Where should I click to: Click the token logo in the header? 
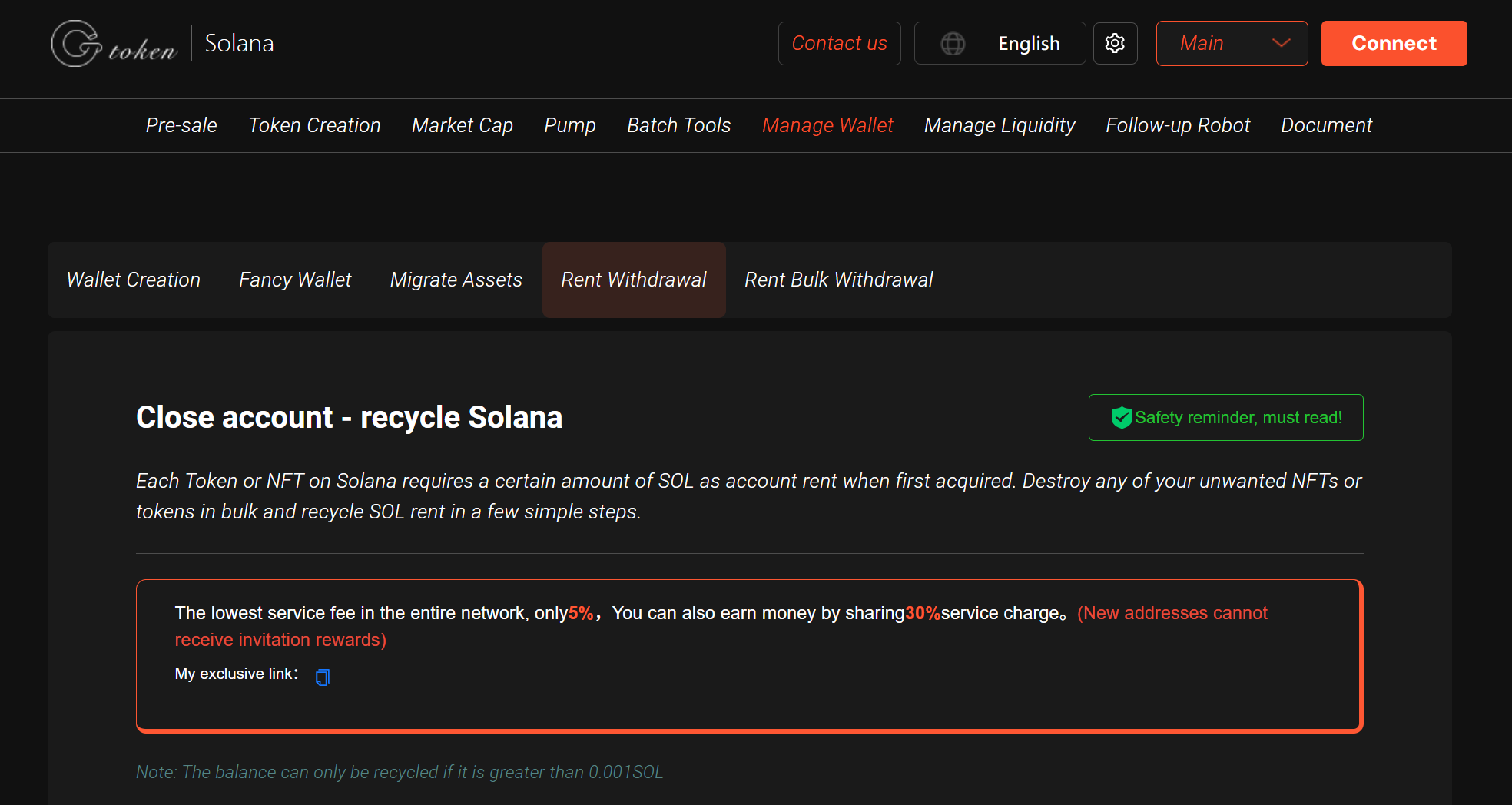(x=114, y=43)
